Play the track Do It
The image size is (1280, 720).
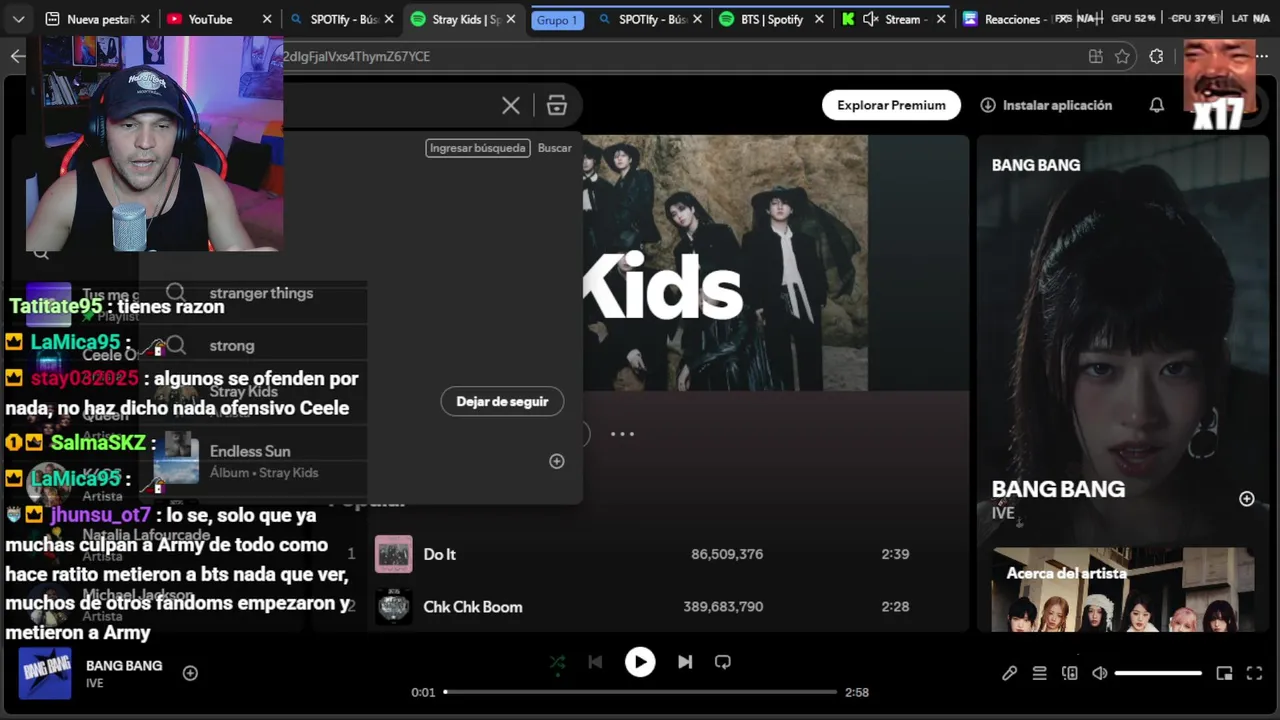tap(440, 554)
